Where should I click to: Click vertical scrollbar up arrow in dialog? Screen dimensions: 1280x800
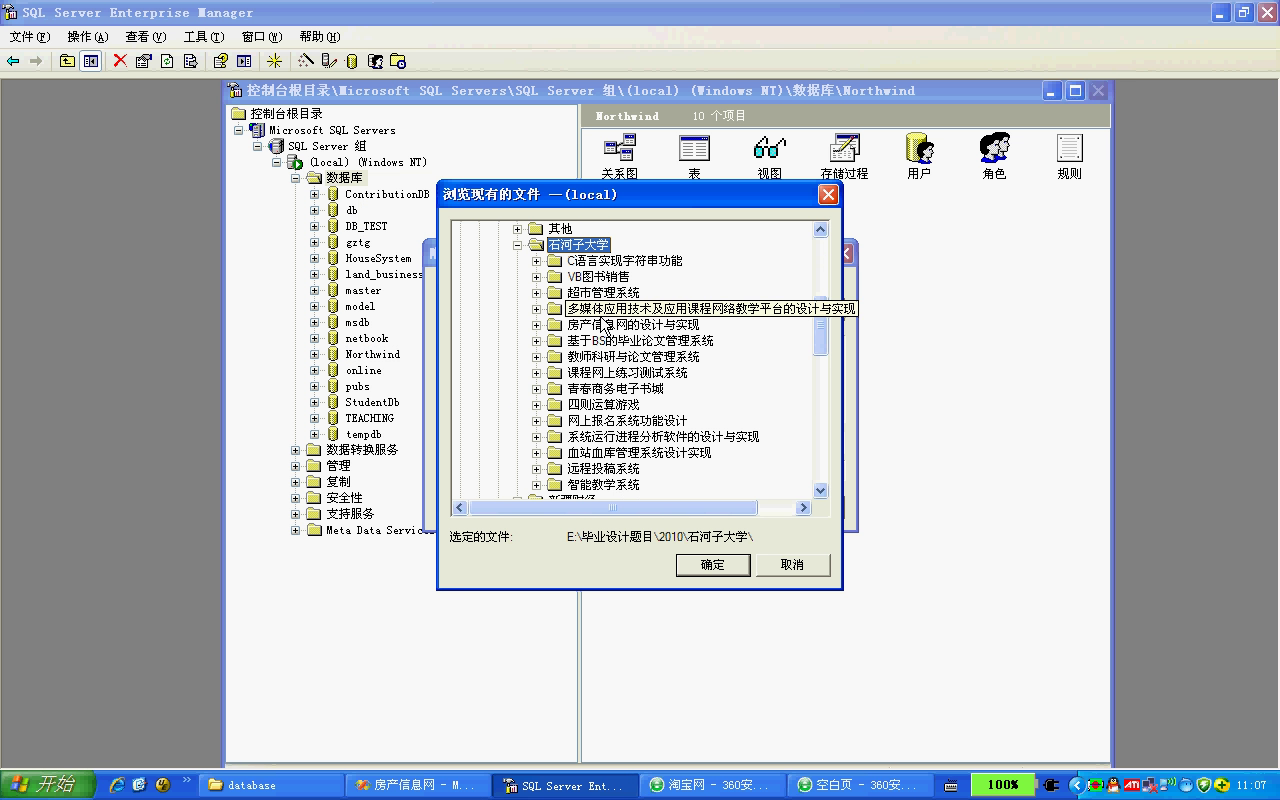pos(821,229)
